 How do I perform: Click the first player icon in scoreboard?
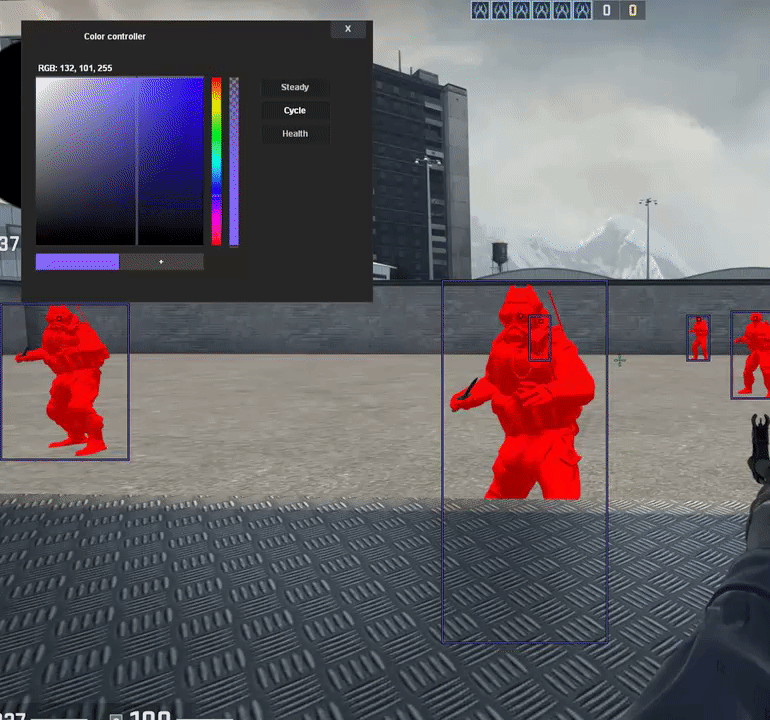click(480, 10)
